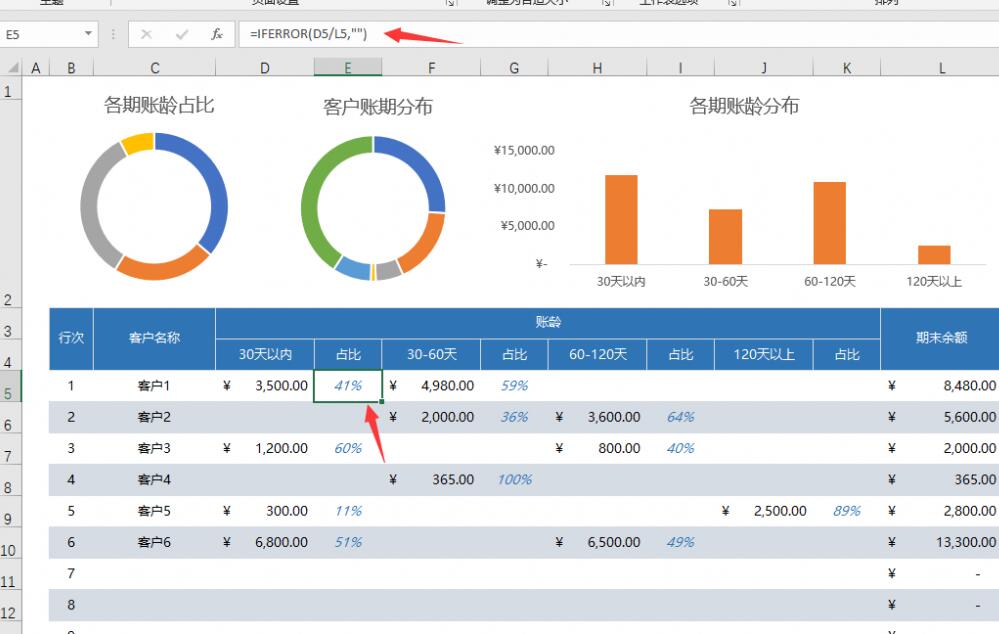Click the 账龄 merged header cell
The height and width of the screenshot is (634, 999).
coord(548,323)
